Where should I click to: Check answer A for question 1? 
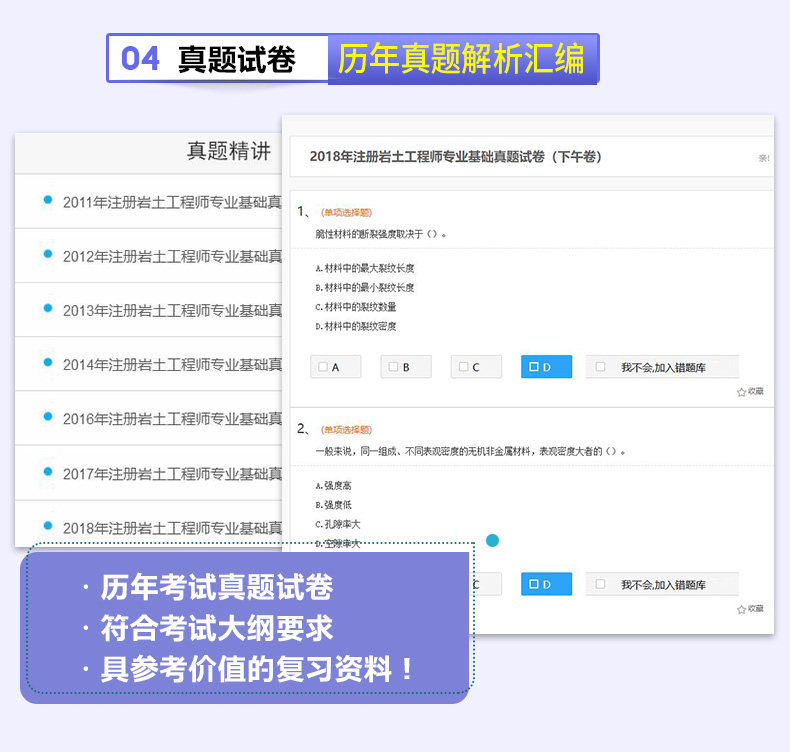[336, 367]
